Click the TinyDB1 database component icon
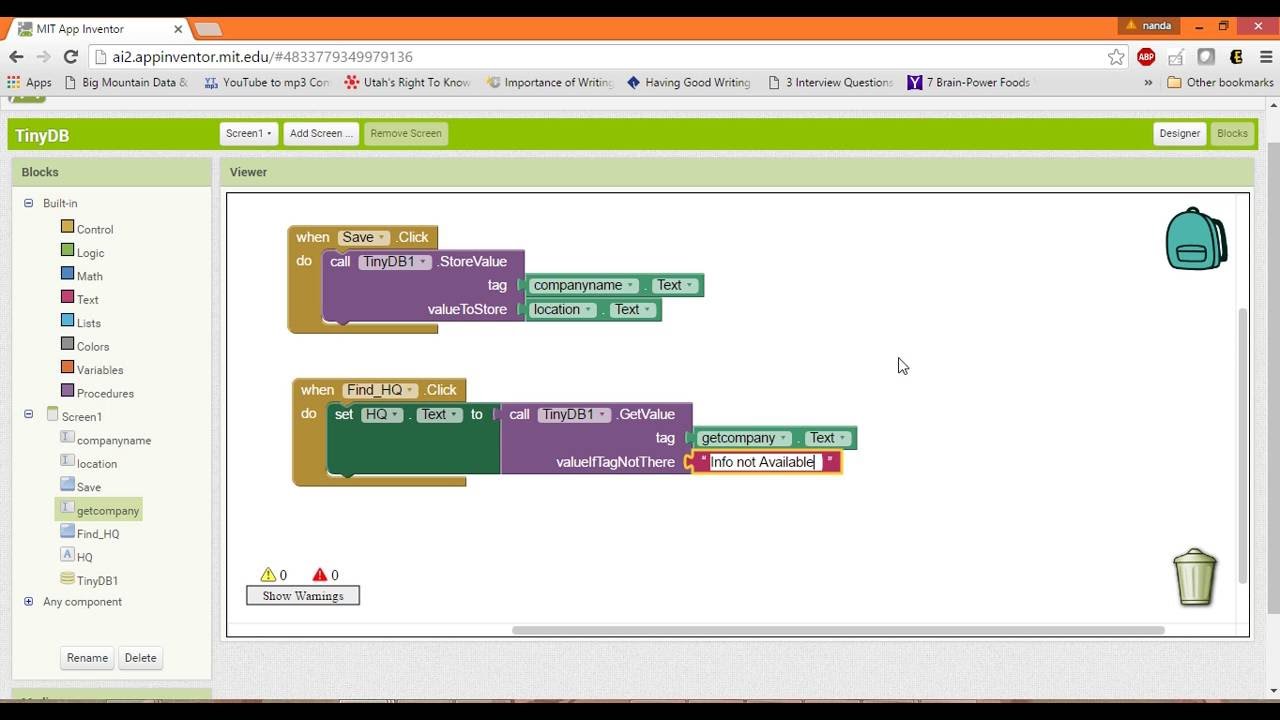This screenshot has width=1280, height=720. click(68, 579)
